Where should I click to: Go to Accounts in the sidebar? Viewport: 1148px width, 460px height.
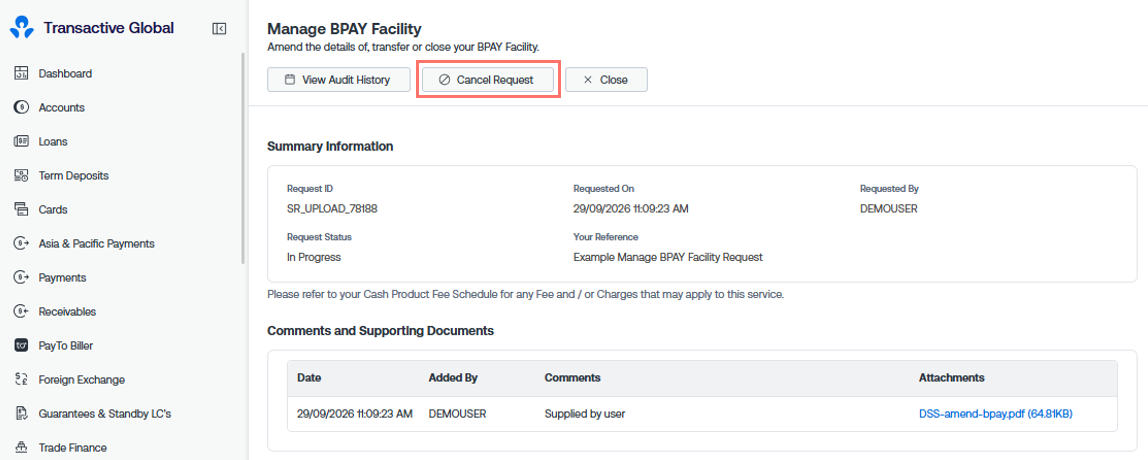pos(62,108)
